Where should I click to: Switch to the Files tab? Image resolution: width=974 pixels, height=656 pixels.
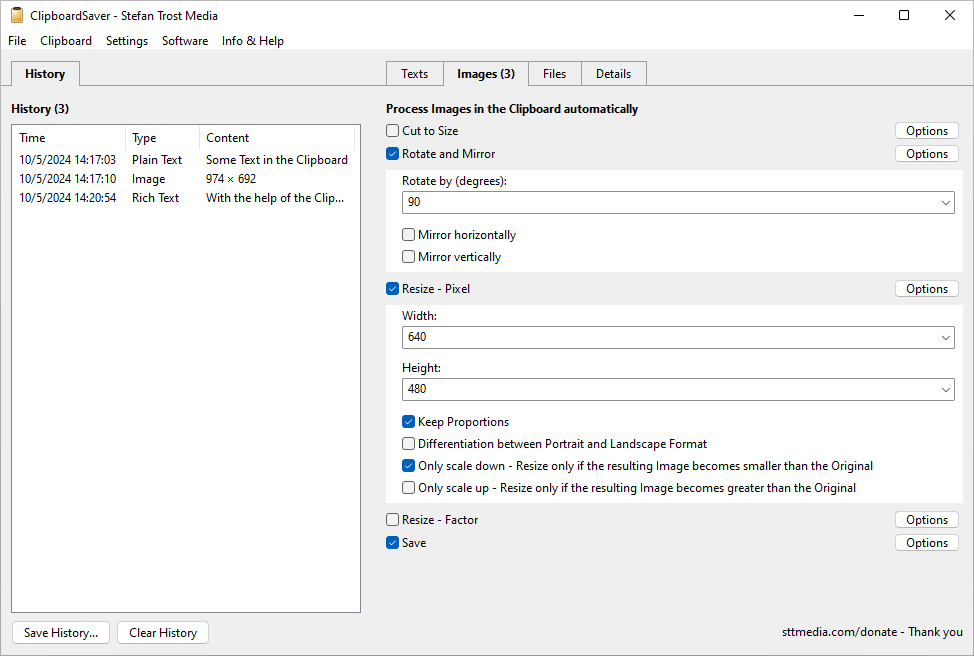pyautogui.click(x=554, y=74)
